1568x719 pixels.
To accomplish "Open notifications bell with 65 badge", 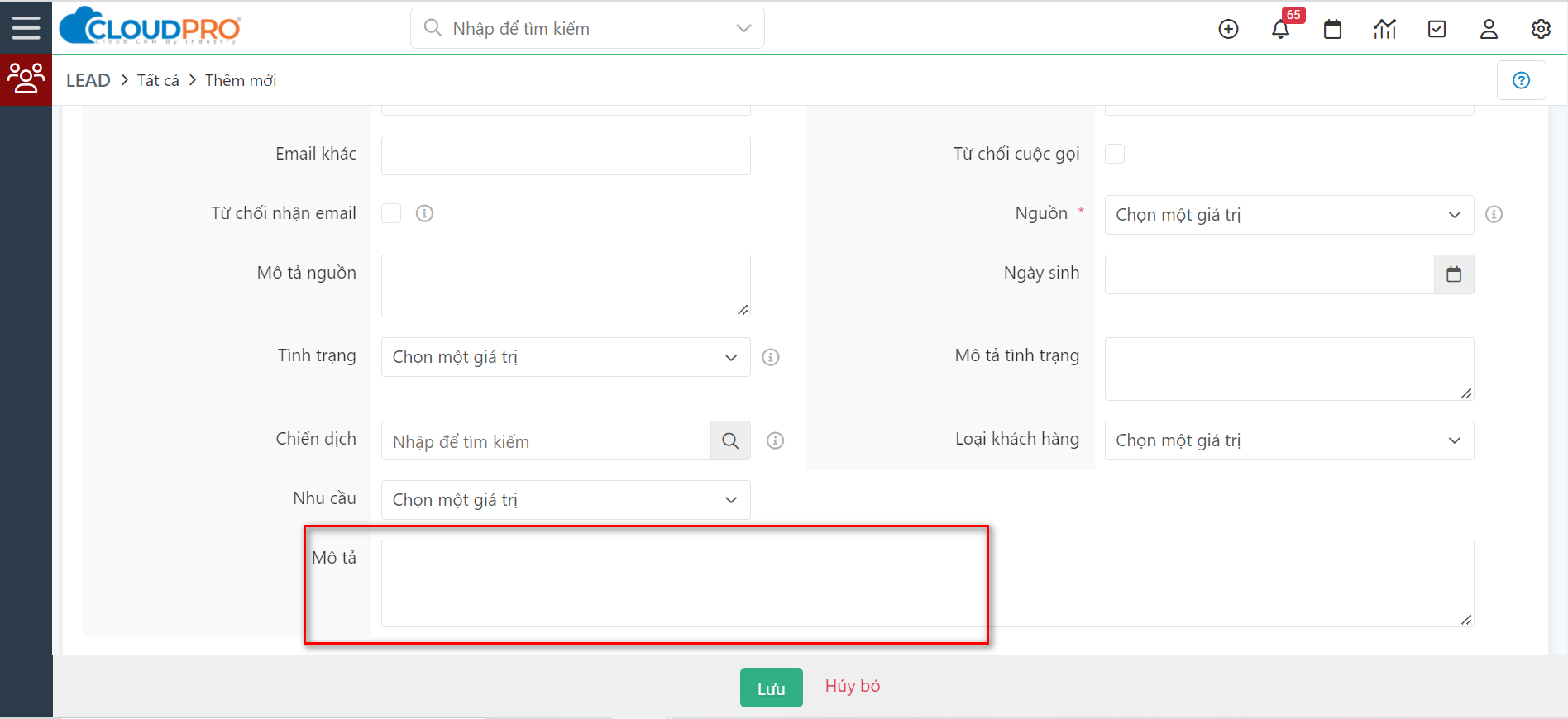I will click(x=1281, y=29).
